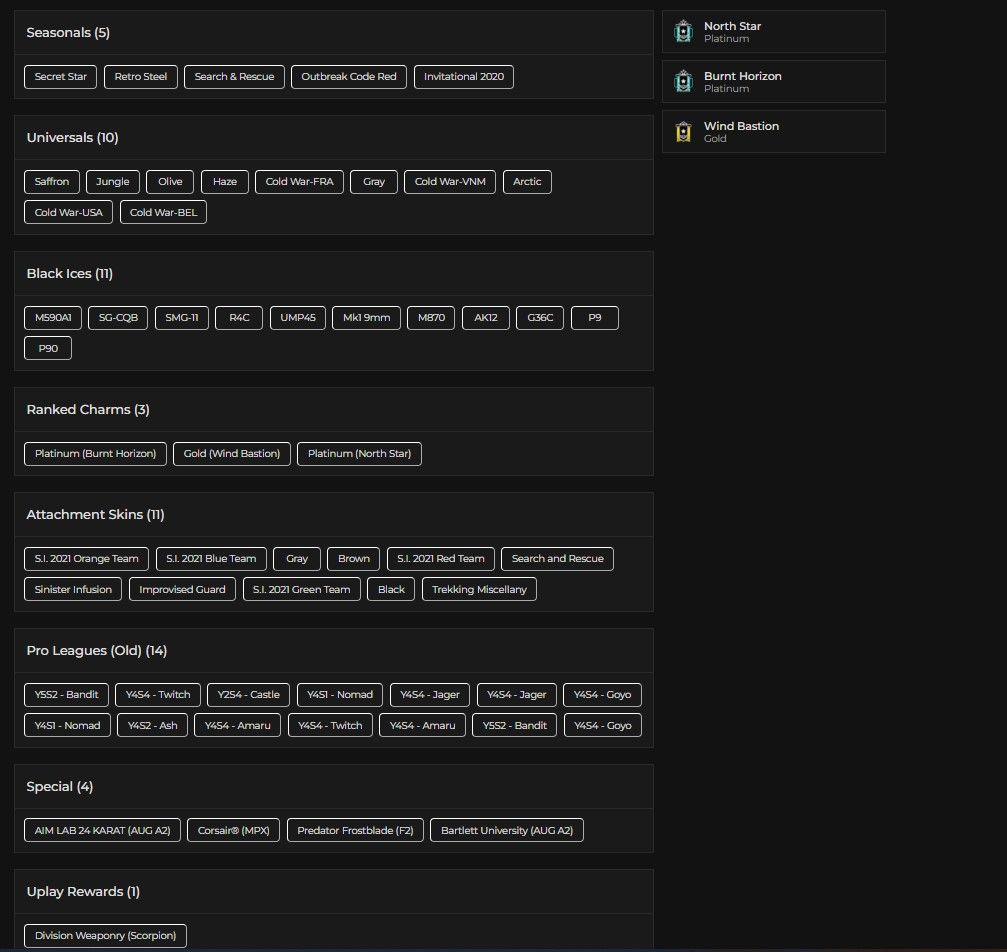This screenshot has height=952, width=1007.
Task: Click the Pro Leagues (Old) (14) heading
Action: (97, 651)
